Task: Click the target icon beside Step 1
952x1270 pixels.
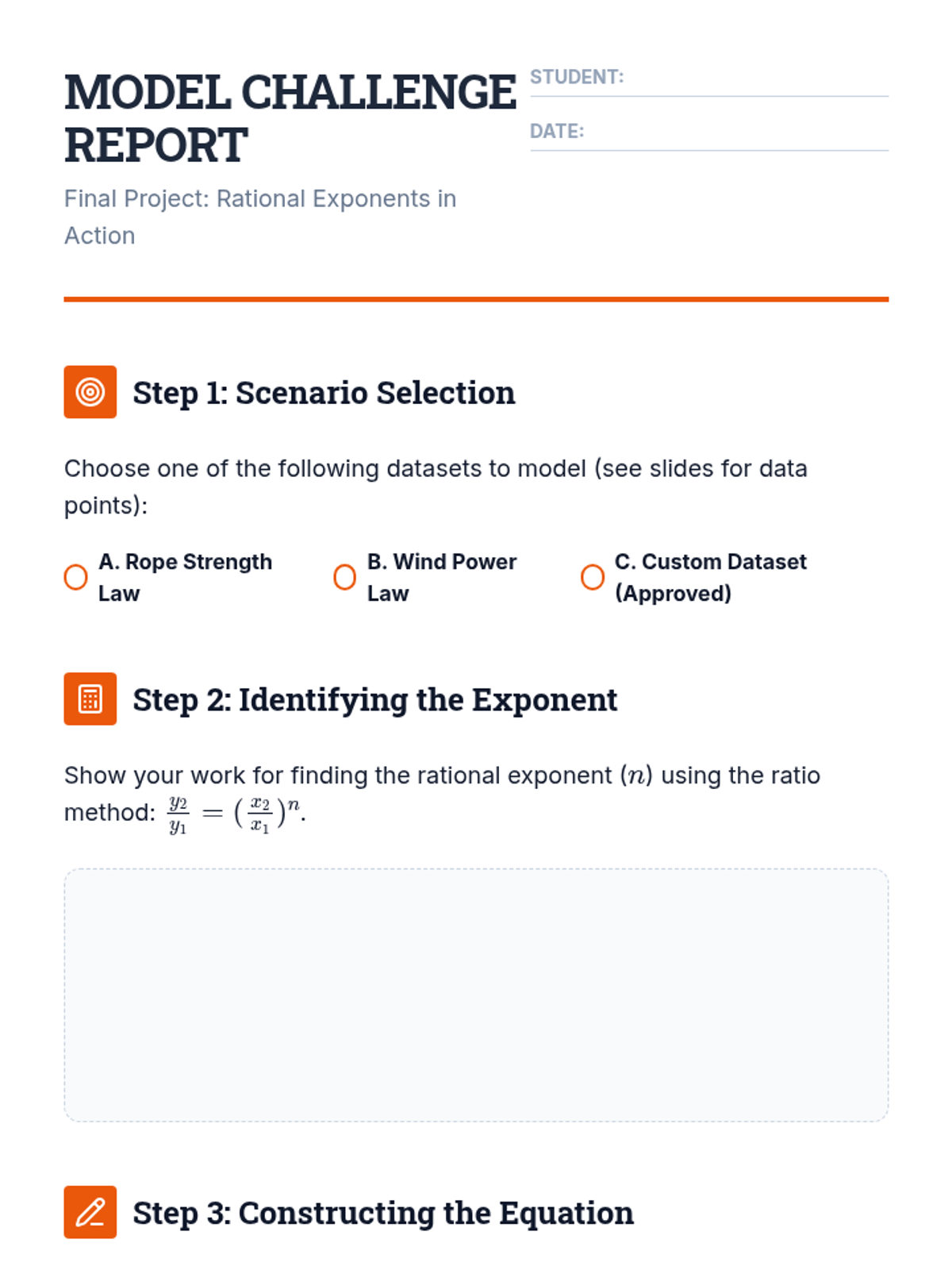Action: click(x=90, y=392)
